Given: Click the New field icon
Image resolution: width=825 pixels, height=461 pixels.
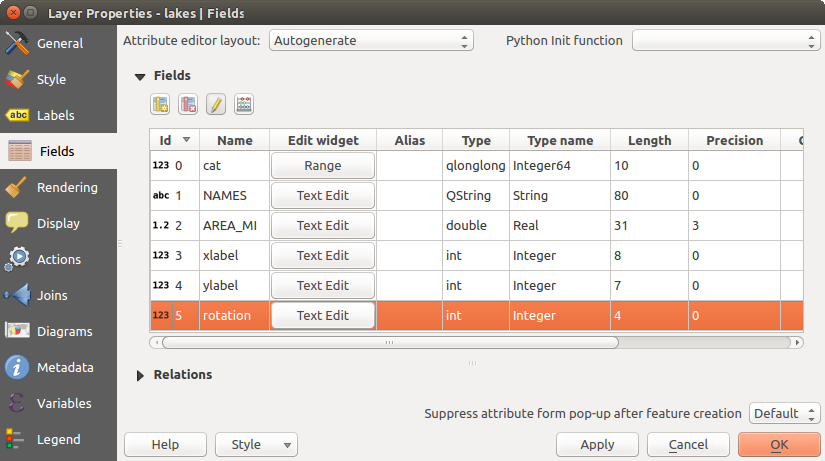Looking at the screenshot, I should tap(160, 104).
